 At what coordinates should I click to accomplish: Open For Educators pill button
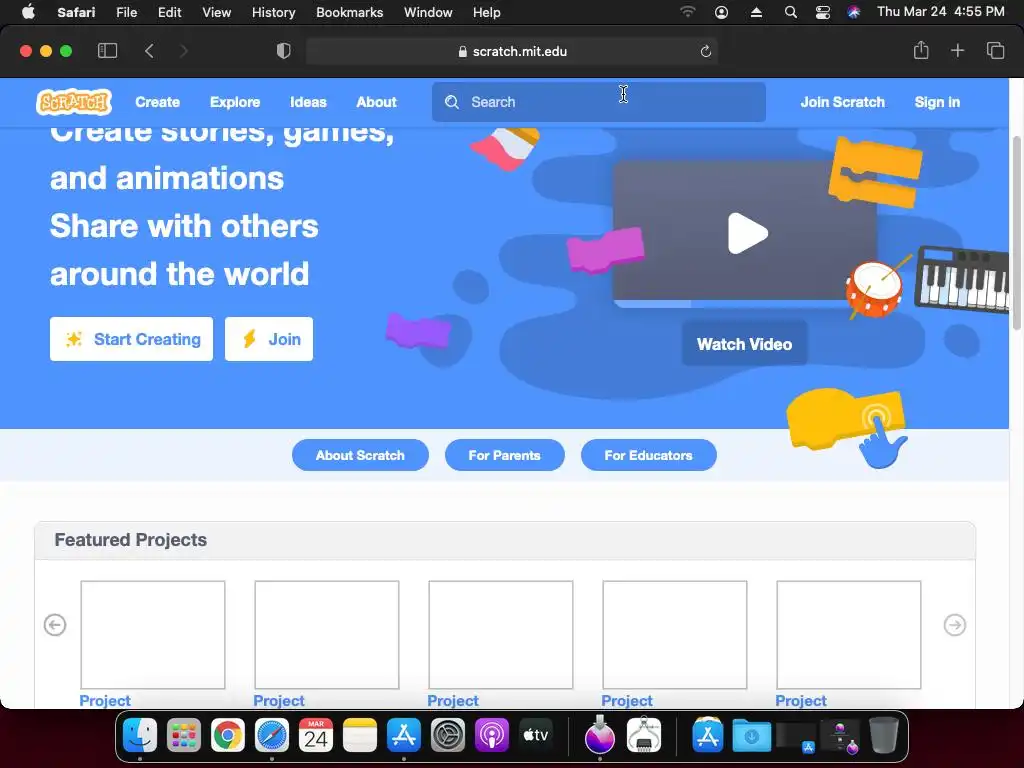tap(648, 455)
